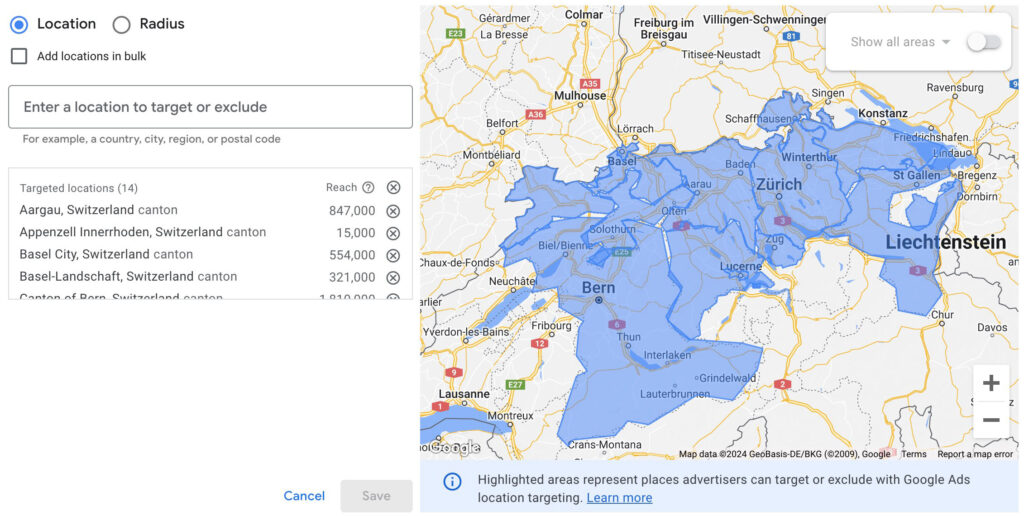Click the 15,000 reach value

pyautogui.click(x=356, y=233)
